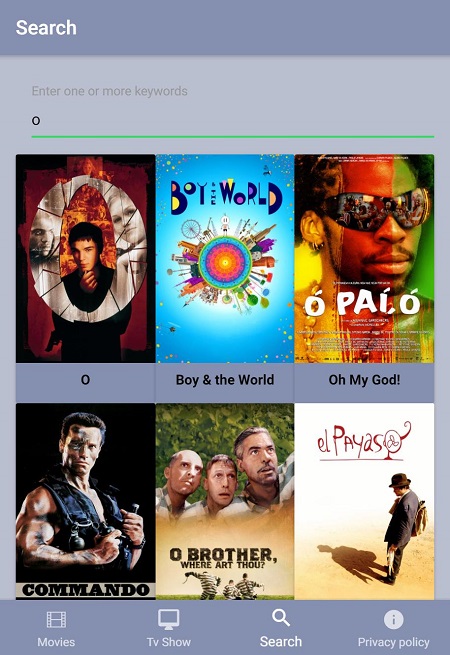
Task: Tap the Tv Show monitor icon
Action: (168, 619)
